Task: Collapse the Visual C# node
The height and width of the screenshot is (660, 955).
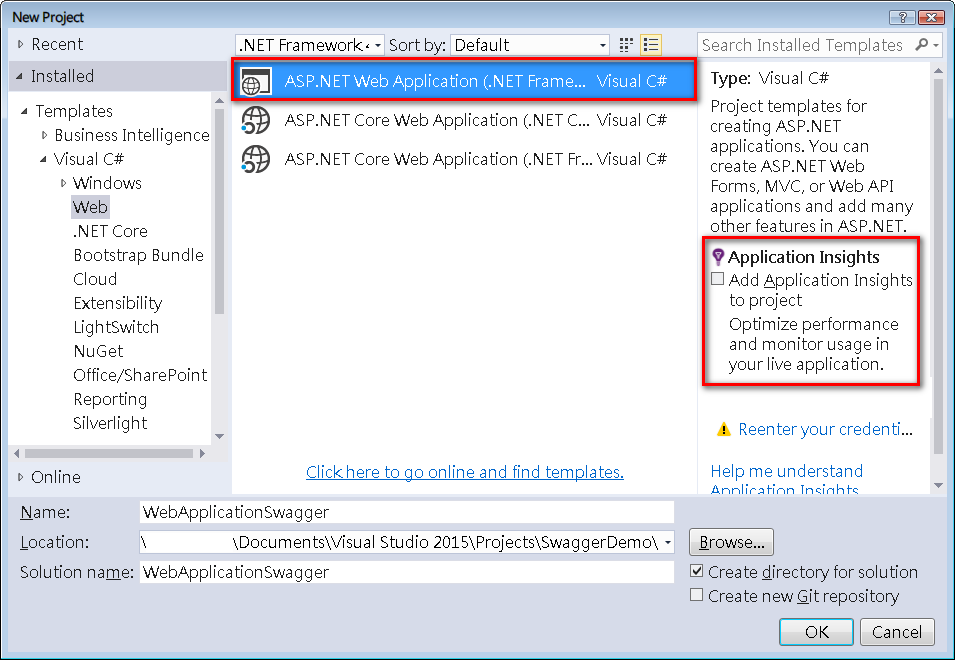Action: pyautogui.click(x=43, y=159)
